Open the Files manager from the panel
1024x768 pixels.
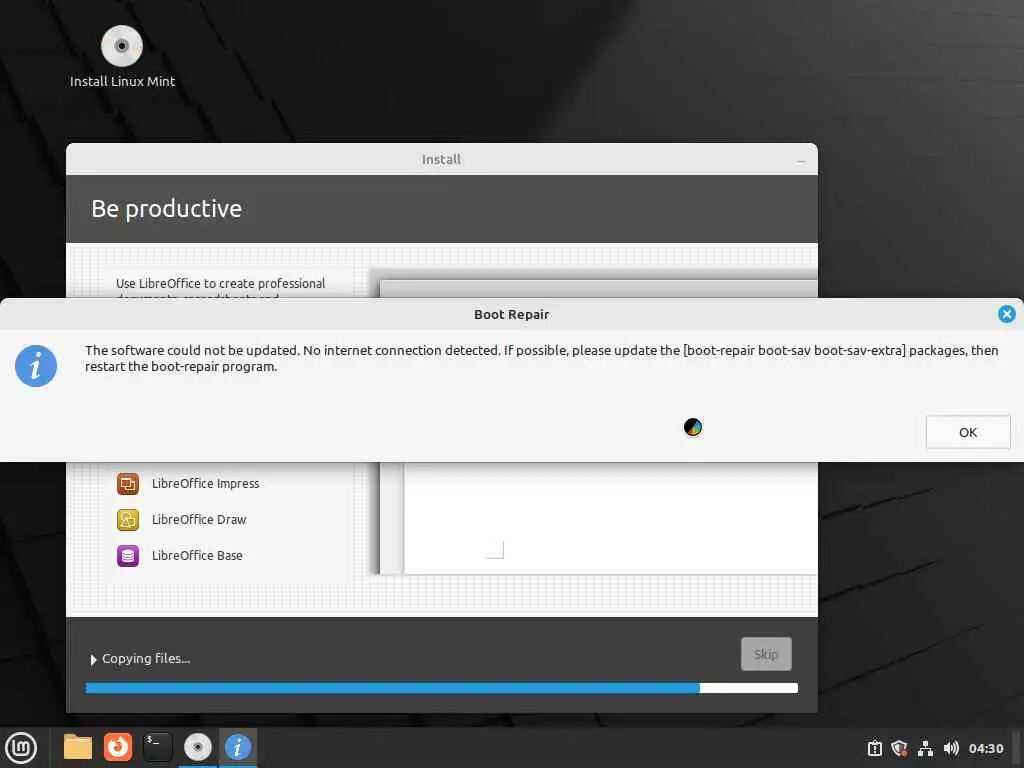pos(78,747)
